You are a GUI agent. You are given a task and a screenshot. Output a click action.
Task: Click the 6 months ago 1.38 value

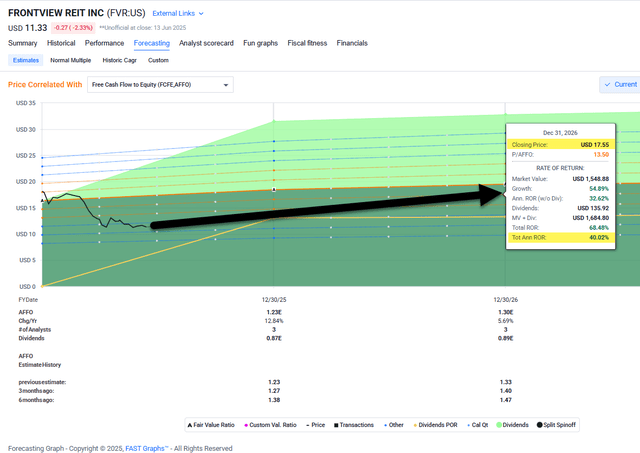pyautogui.click(x=274, y=400)
